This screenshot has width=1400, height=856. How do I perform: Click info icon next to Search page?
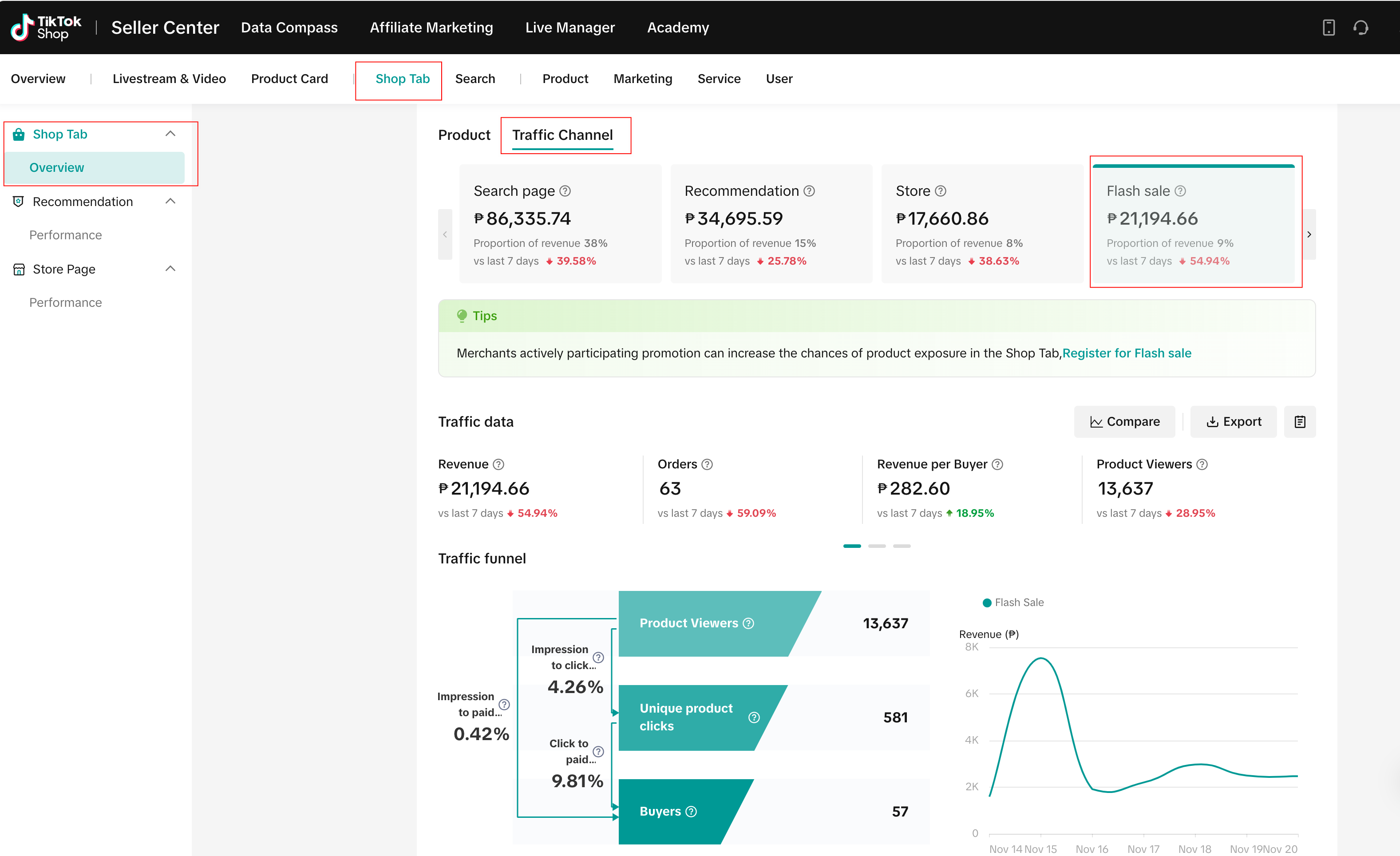(x=565, y=191)
